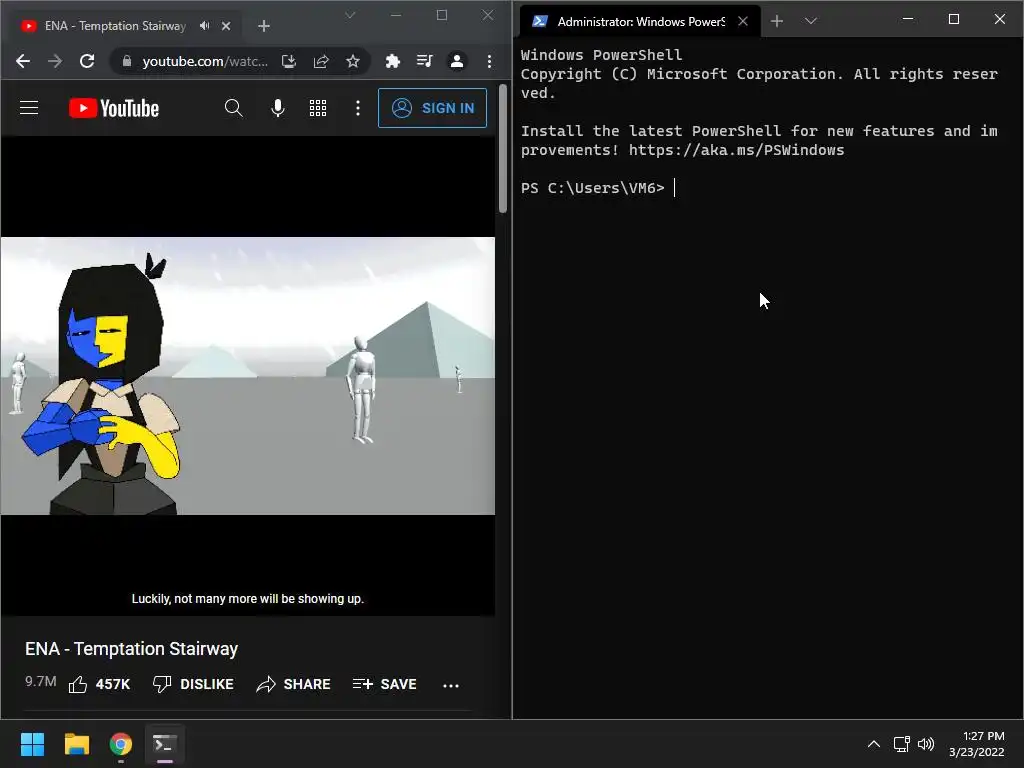1024x768 pixels.
Task: Open a new Chrome tab
Action: coord(263,26)
